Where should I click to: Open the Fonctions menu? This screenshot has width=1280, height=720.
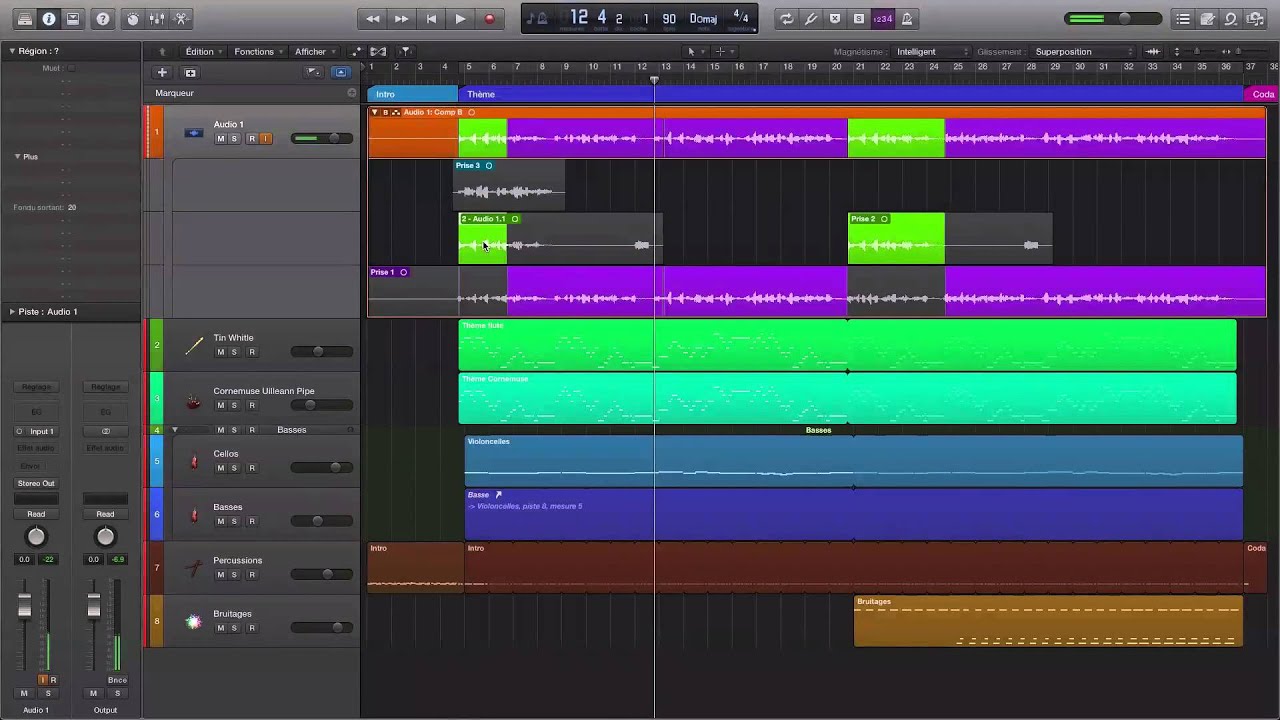(254, 52)
